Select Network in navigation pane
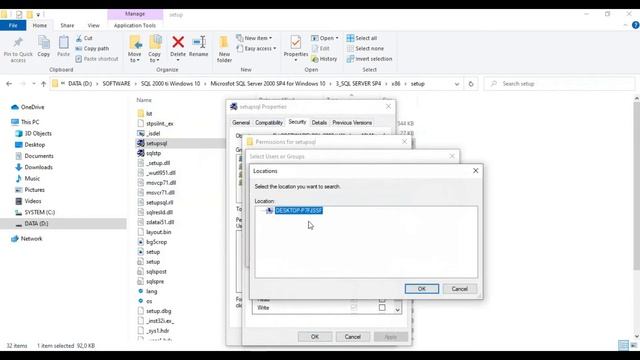640x360 pixels. pos(27,238)
